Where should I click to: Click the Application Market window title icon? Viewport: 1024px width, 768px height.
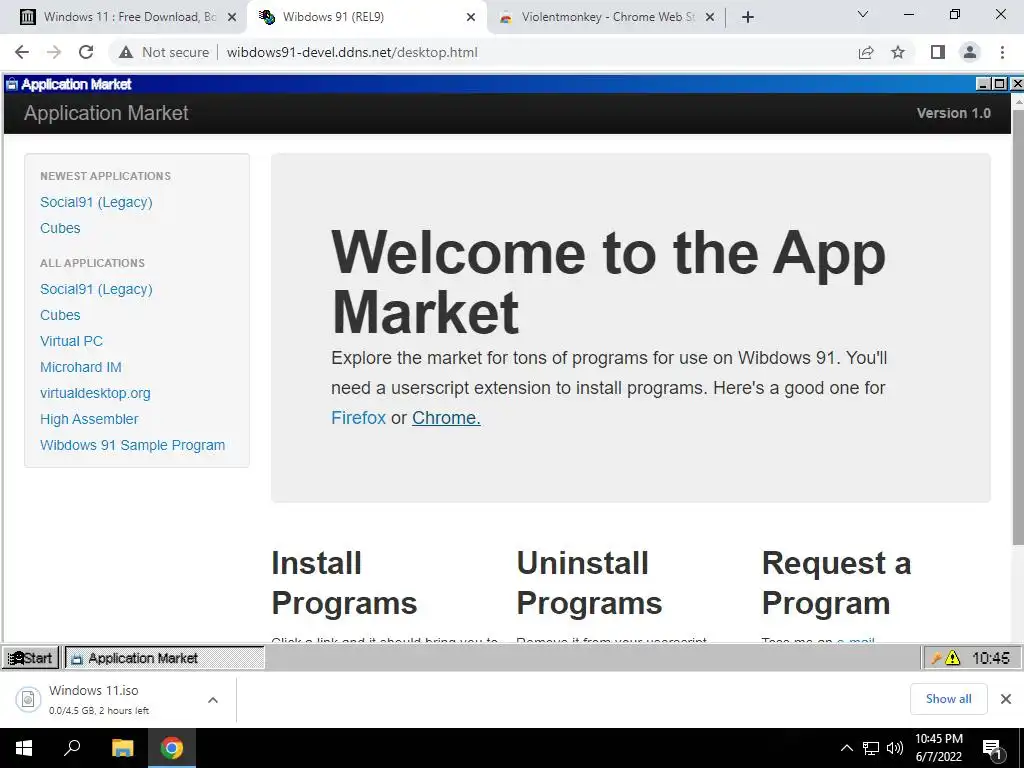tap(12, 84)
